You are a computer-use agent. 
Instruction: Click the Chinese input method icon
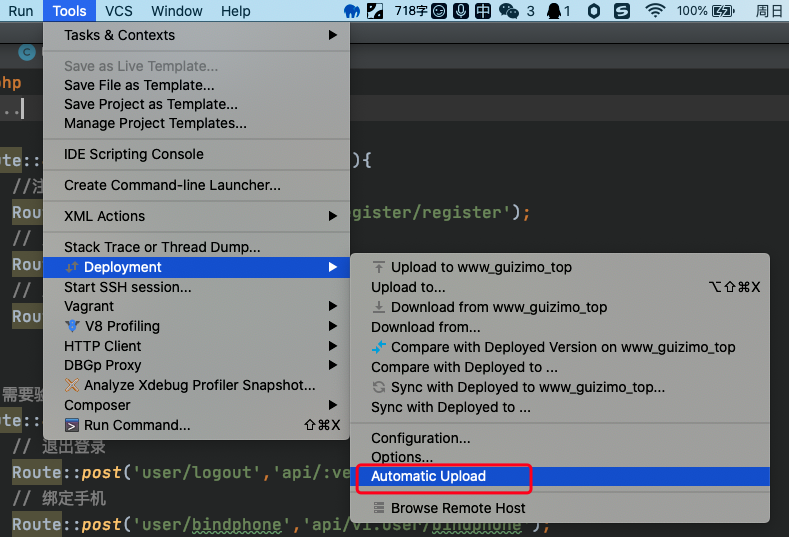pos(483,11)
